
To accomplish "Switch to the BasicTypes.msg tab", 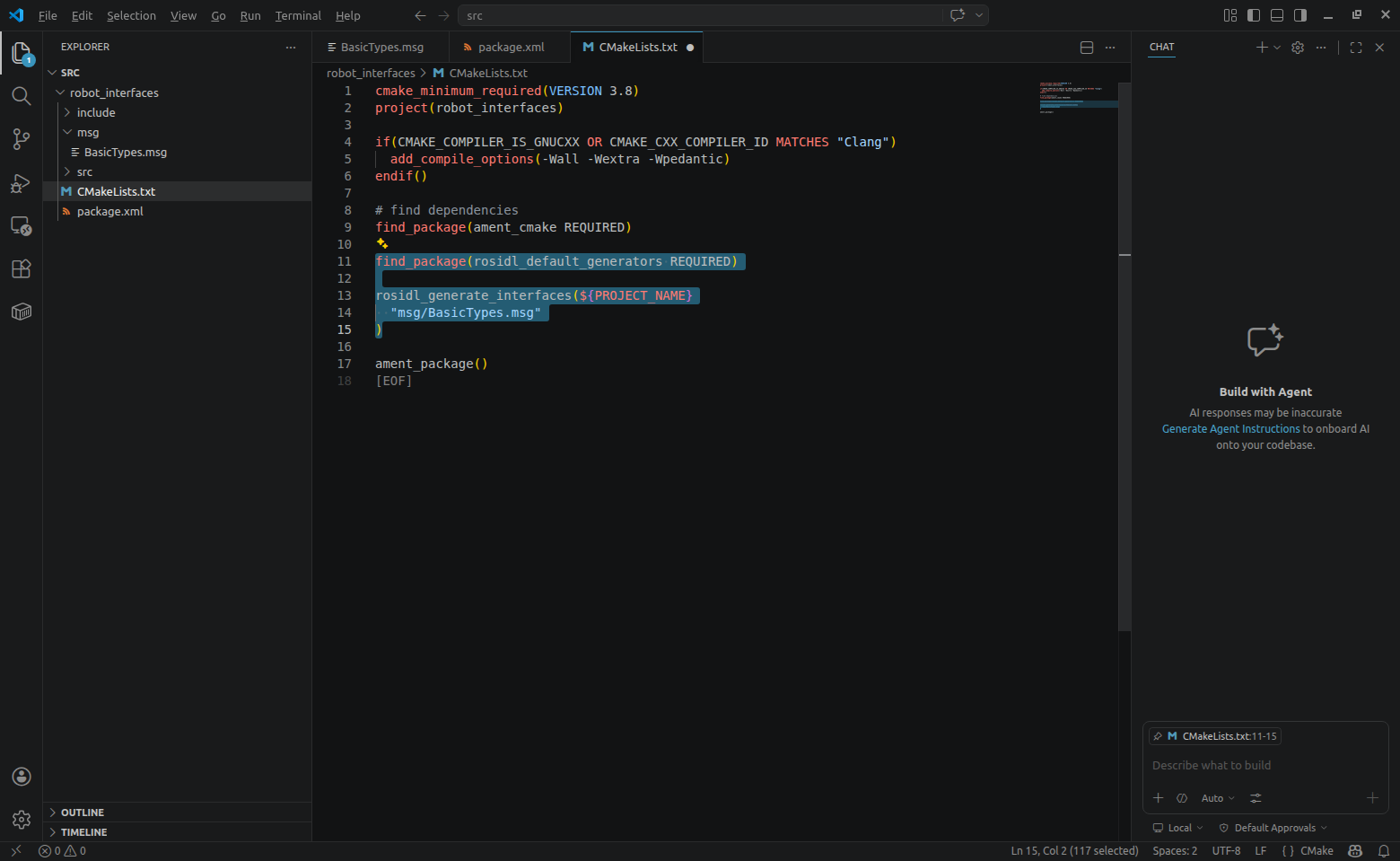I will [381, 48].
